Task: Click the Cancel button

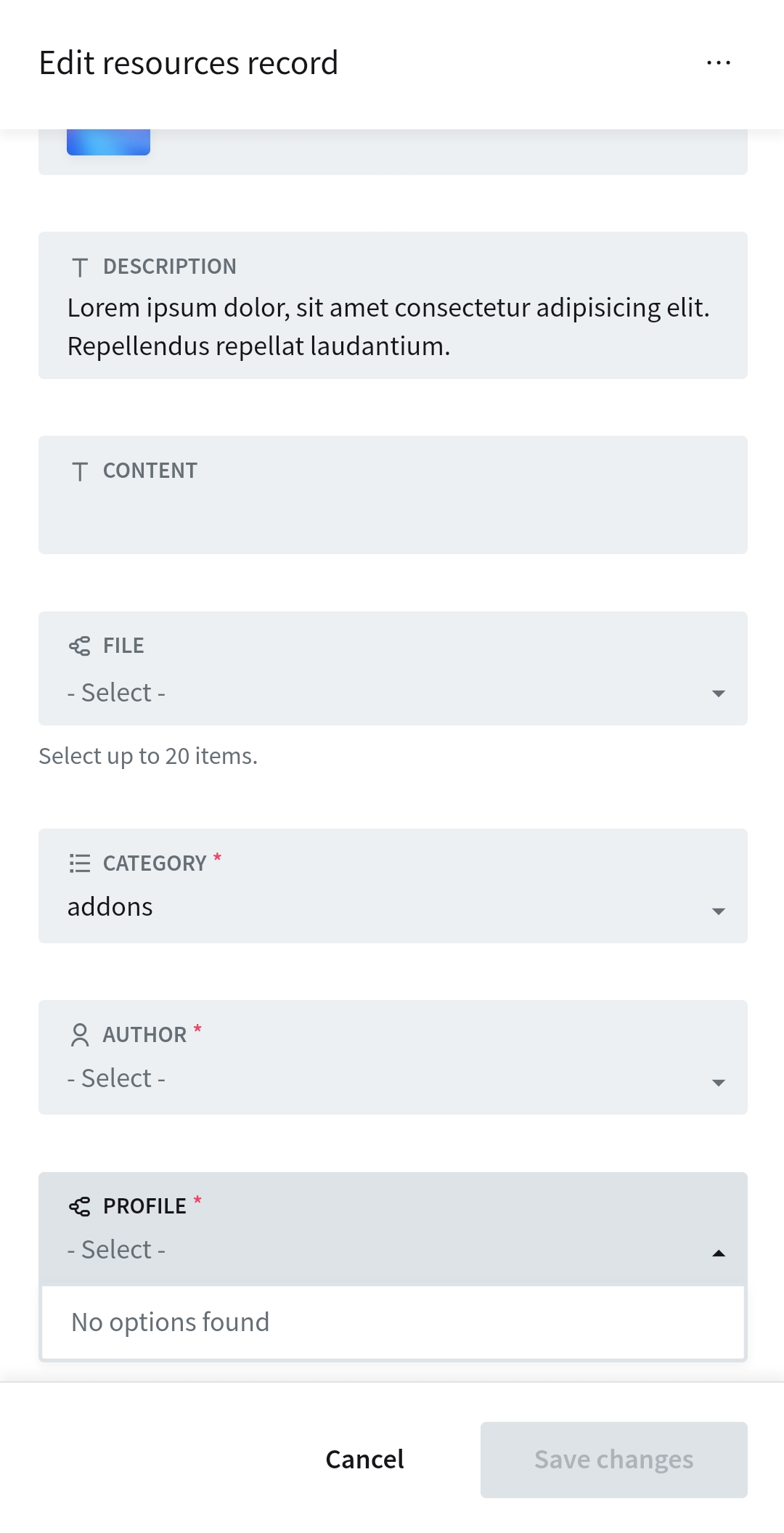Action: pos(364,1459)
